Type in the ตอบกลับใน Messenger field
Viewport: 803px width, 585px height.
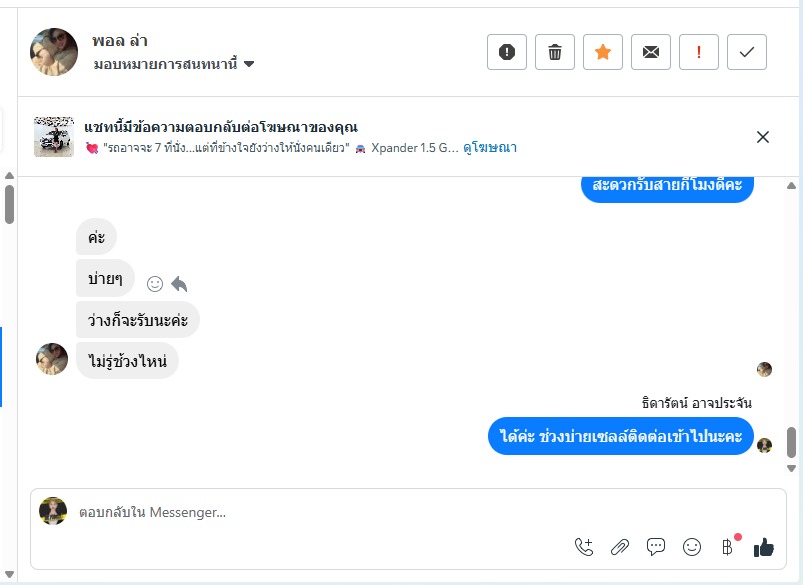[400, 513]
